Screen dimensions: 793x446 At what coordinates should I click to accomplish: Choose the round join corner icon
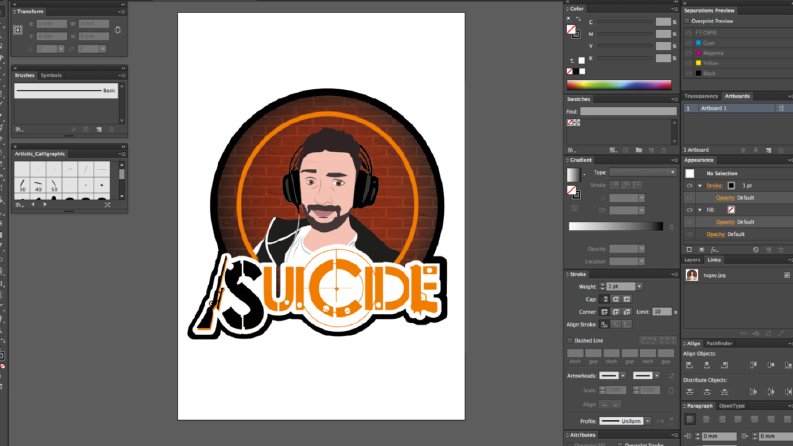coord(616,312)
